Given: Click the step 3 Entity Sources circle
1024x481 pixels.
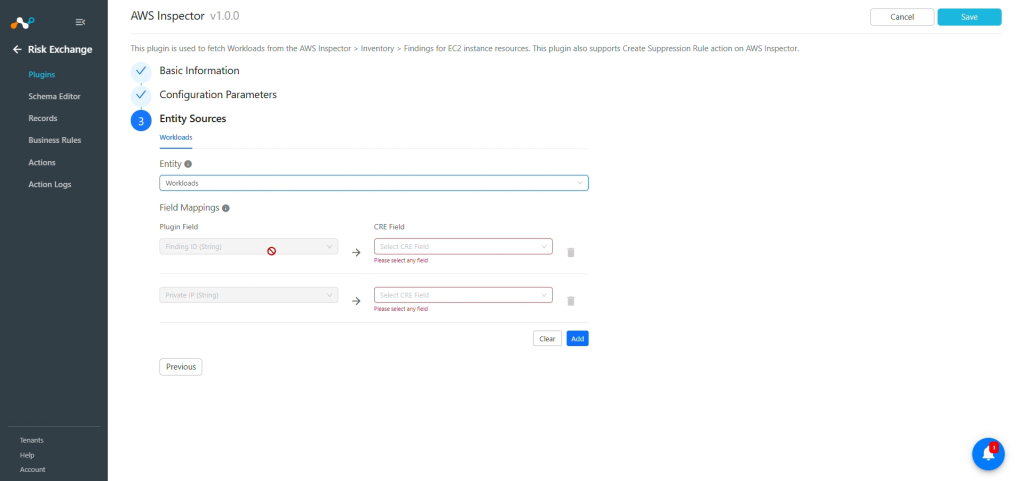Looking at the screenshot, I should coord(141,120).
